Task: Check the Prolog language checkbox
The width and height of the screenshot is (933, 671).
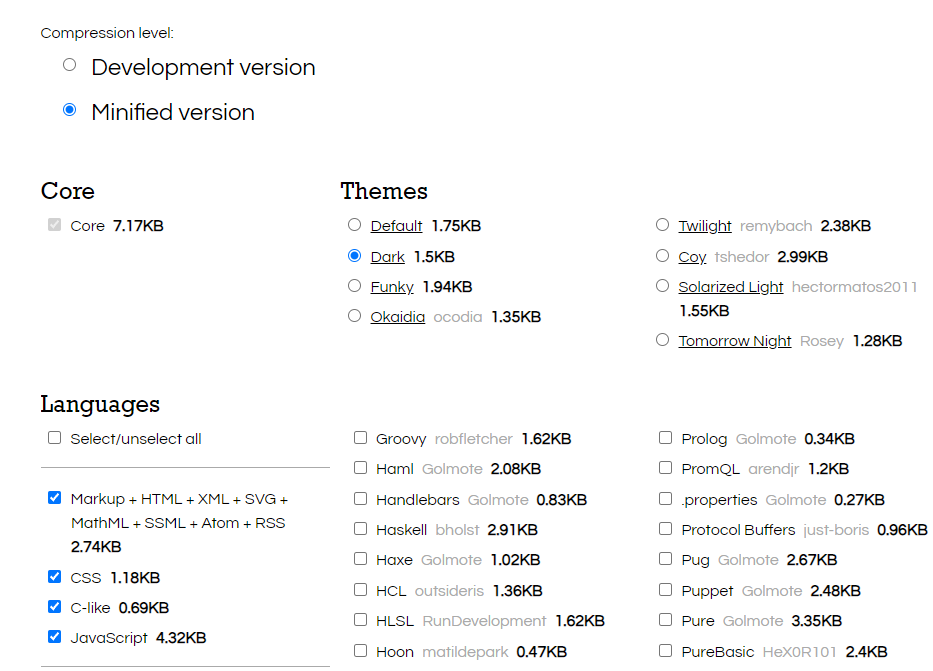Action: click(665, 438)
